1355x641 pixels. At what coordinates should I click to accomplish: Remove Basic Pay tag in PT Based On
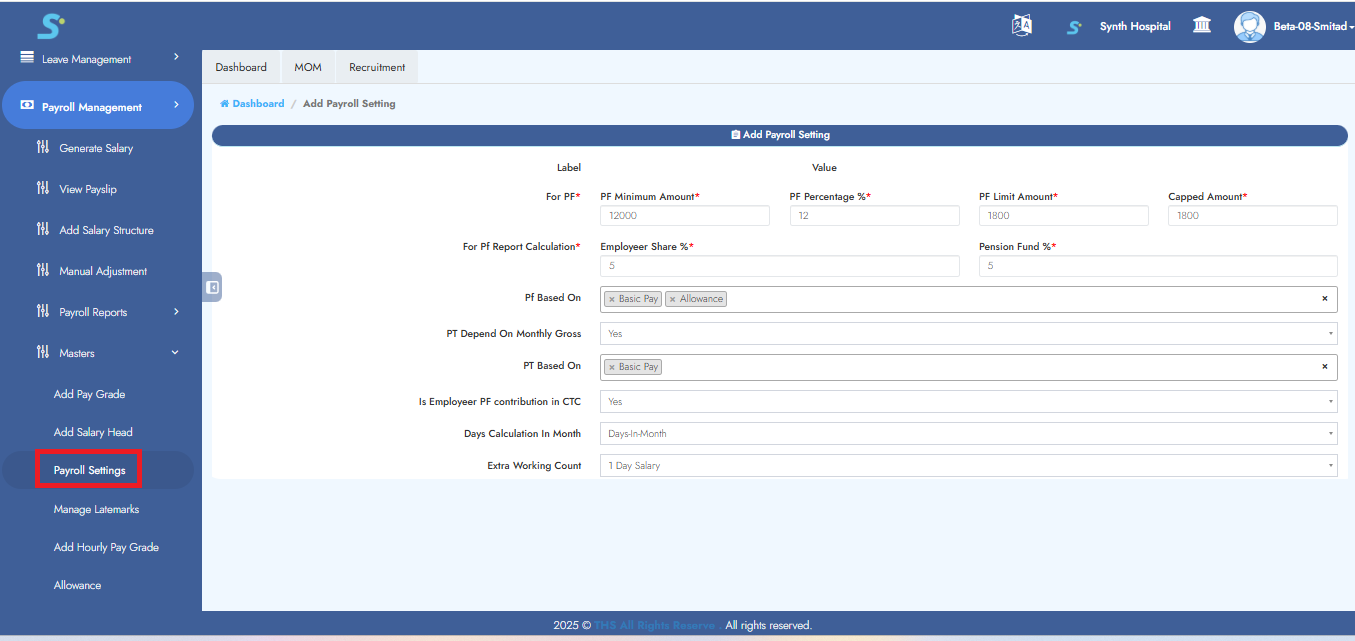(x=612, y=367)
